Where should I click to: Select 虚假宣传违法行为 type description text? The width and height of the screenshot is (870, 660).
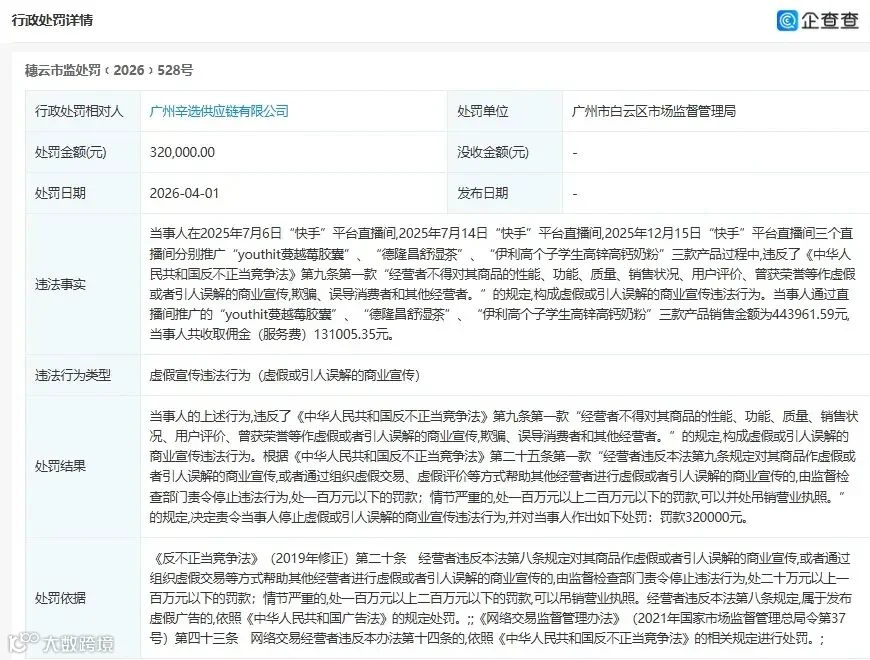pos(285,375)
